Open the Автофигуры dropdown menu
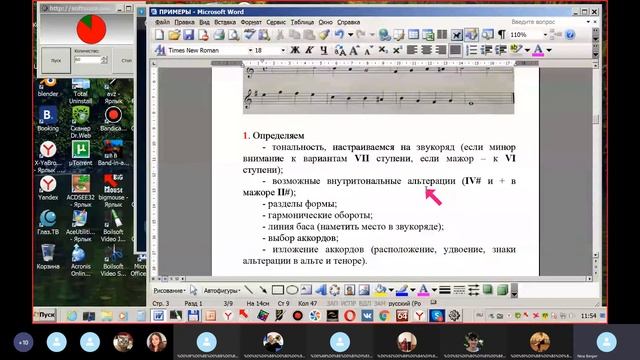The image size is (640, 360). click(222, 291)
